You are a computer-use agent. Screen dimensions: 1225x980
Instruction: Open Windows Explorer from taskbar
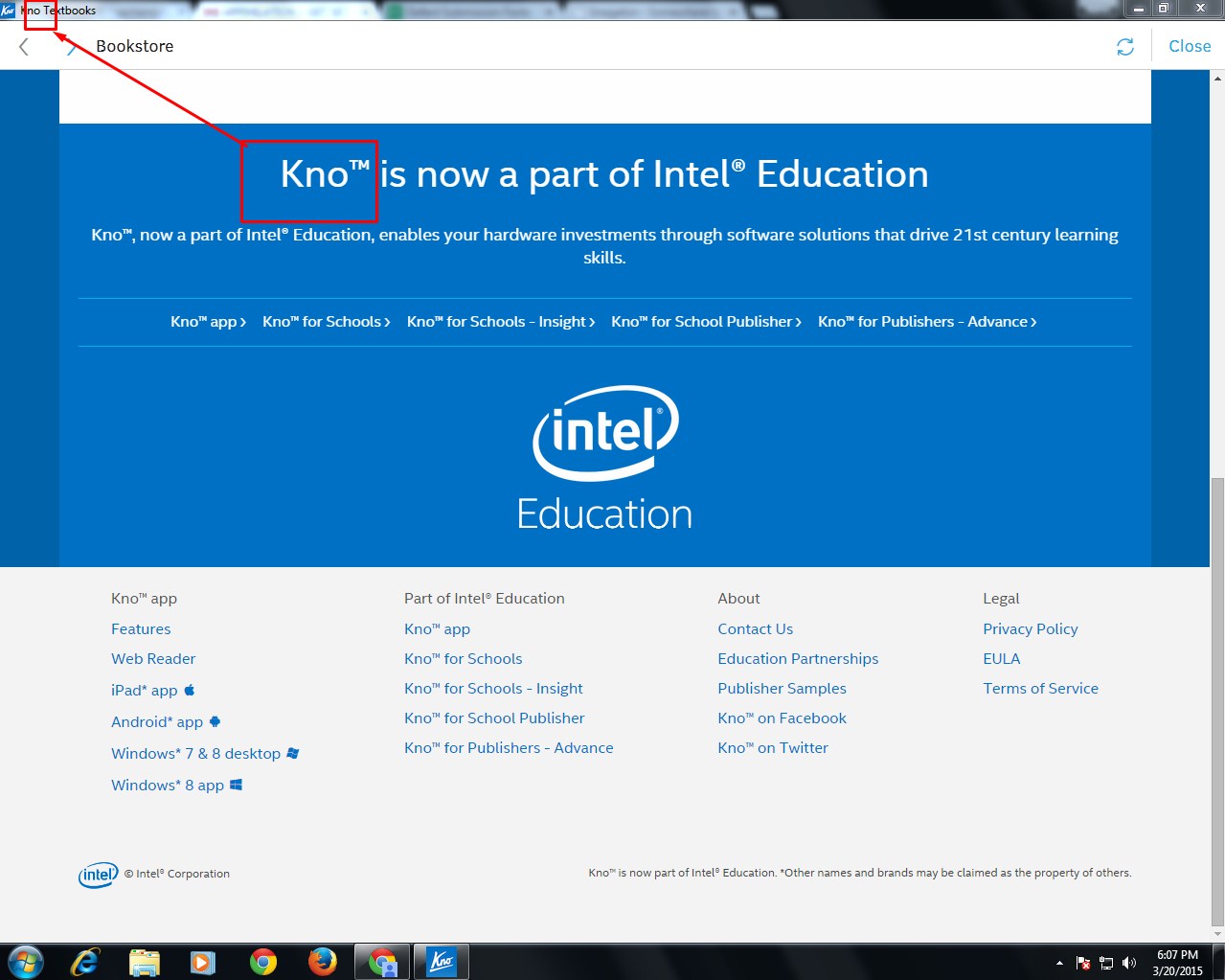[x=145, y=962]
